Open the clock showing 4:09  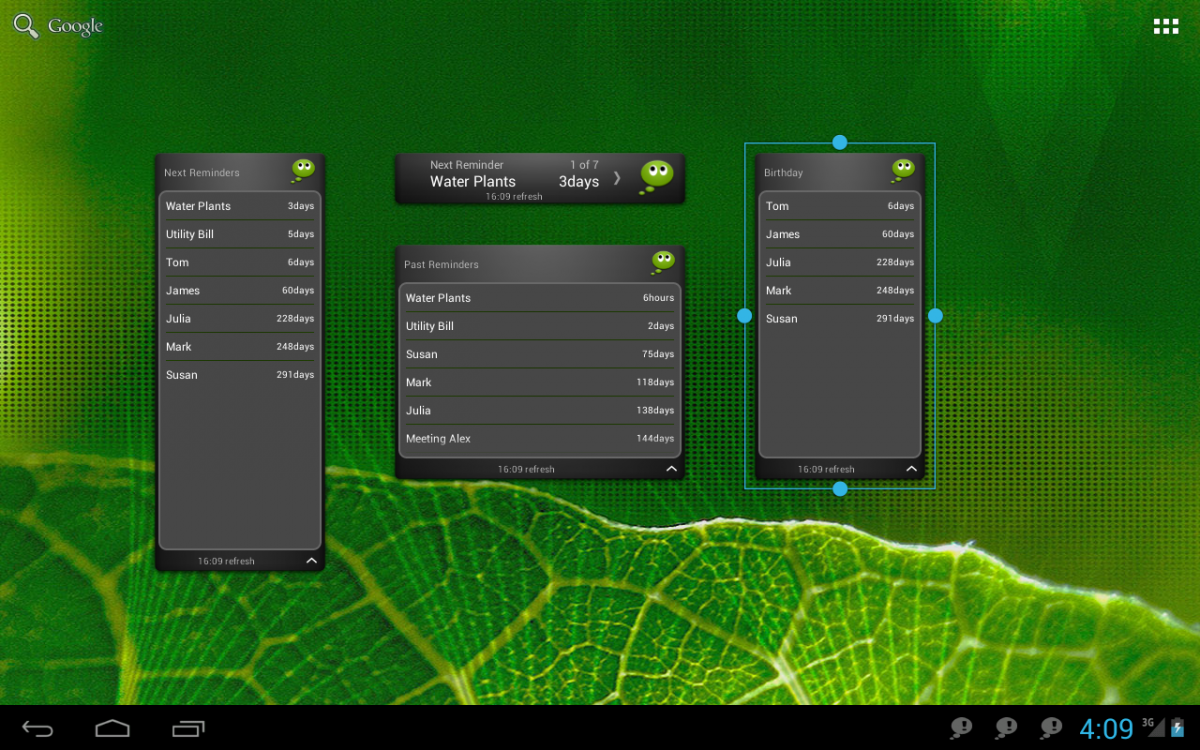click(x=1106, y=728)
